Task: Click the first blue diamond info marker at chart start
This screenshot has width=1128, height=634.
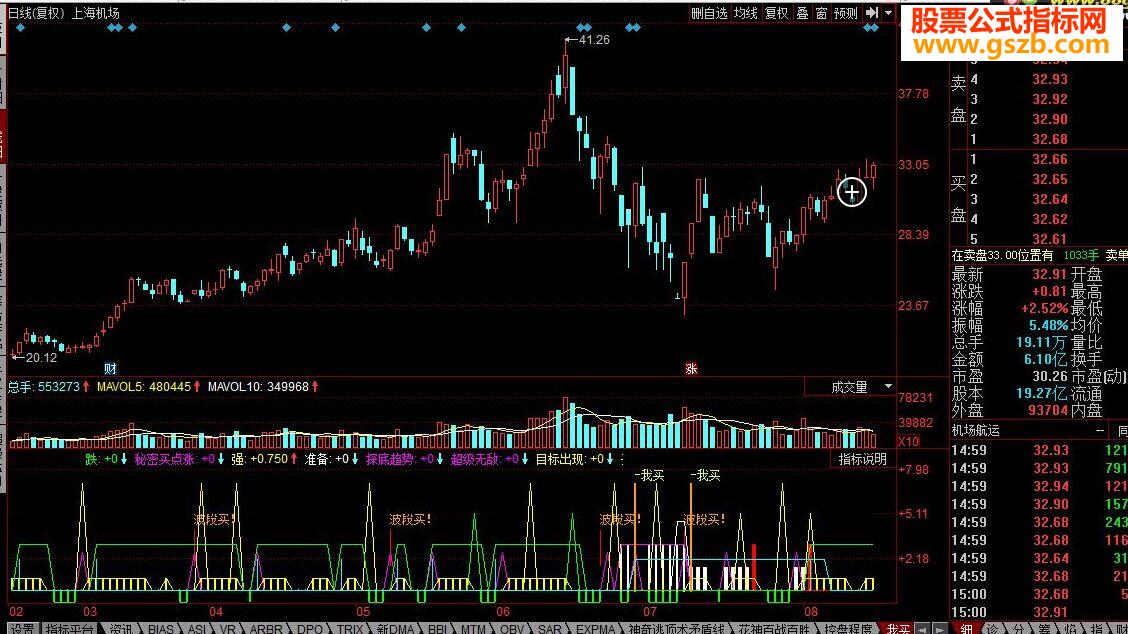Action: click(20, 27)
